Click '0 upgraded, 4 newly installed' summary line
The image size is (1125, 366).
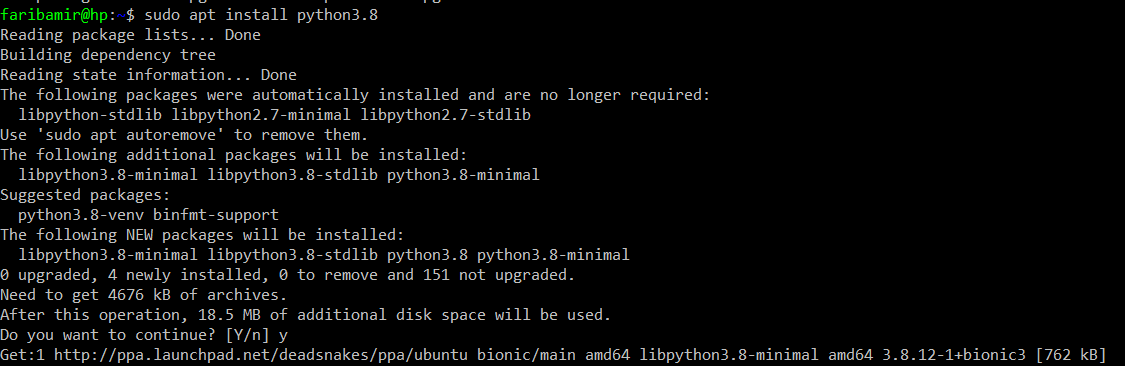point(288,274)
